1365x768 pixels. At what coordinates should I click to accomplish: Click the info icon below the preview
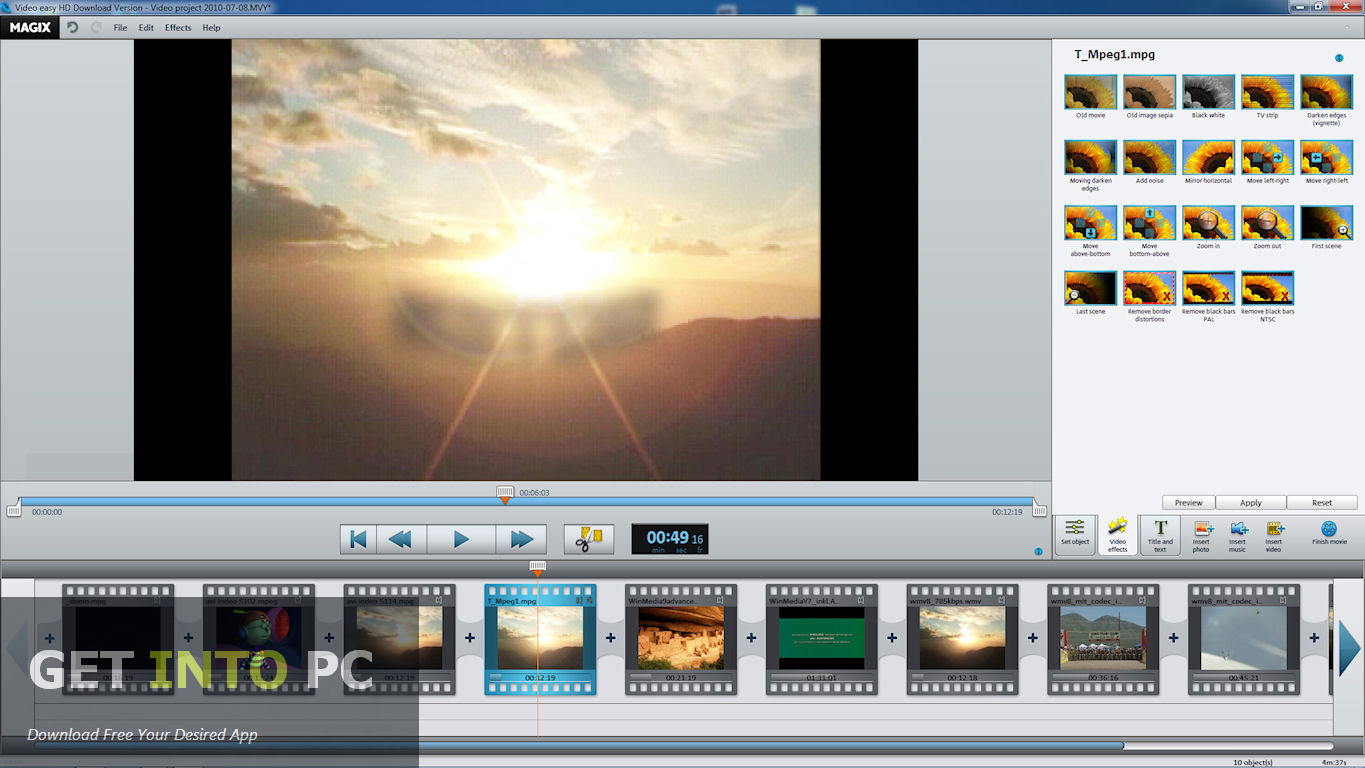pos(1038,552)
